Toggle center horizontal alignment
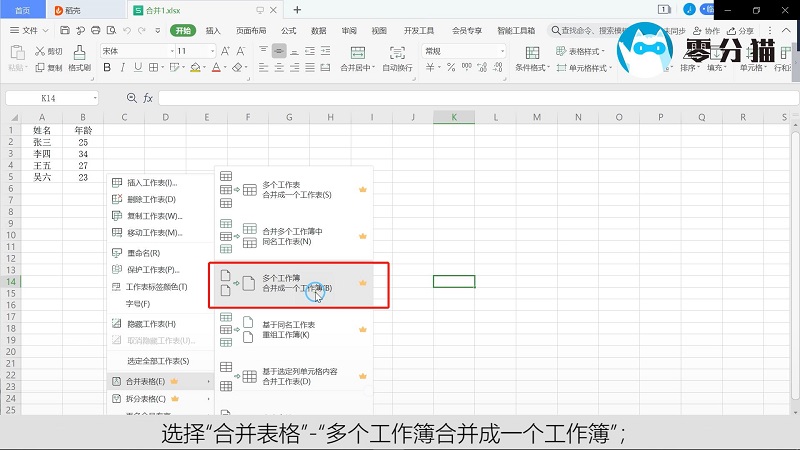Image resolution: width=800 pixels, height=450 pixels. coord(279,67)
